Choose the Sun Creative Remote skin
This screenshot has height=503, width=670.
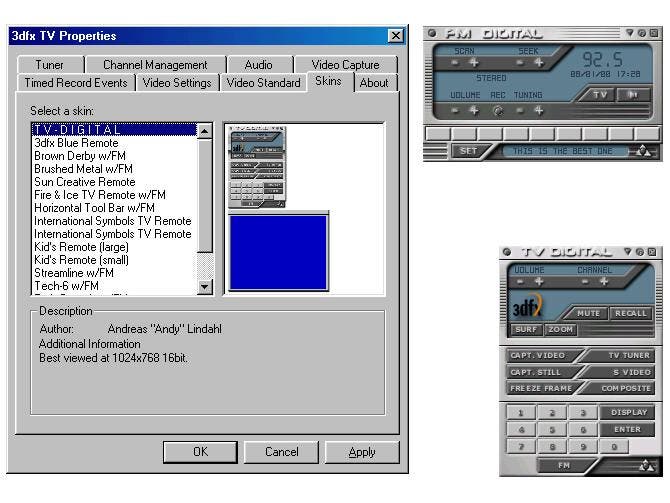coord(115,182)
